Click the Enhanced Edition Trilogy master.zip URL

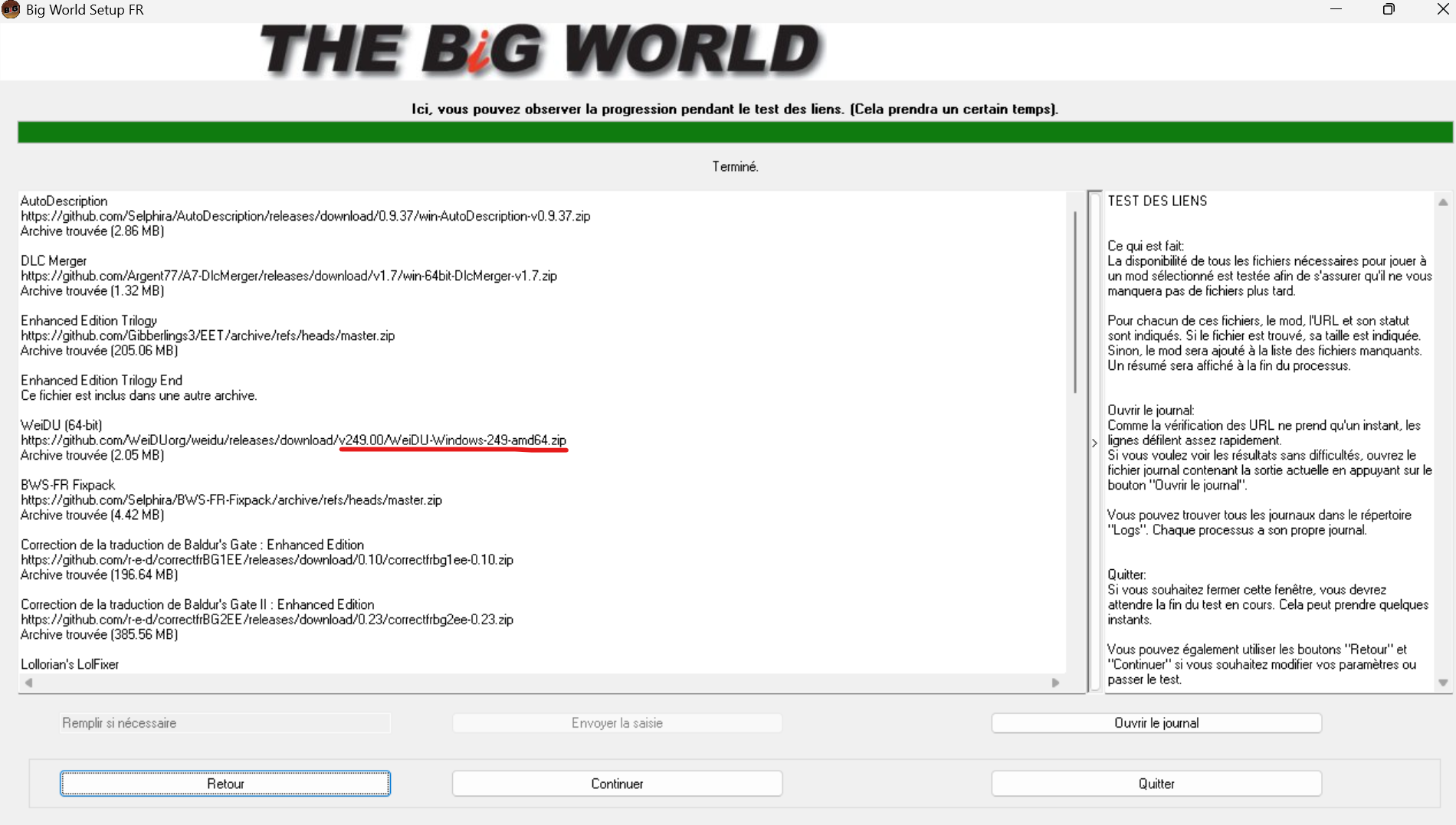(x=208, y=336)
